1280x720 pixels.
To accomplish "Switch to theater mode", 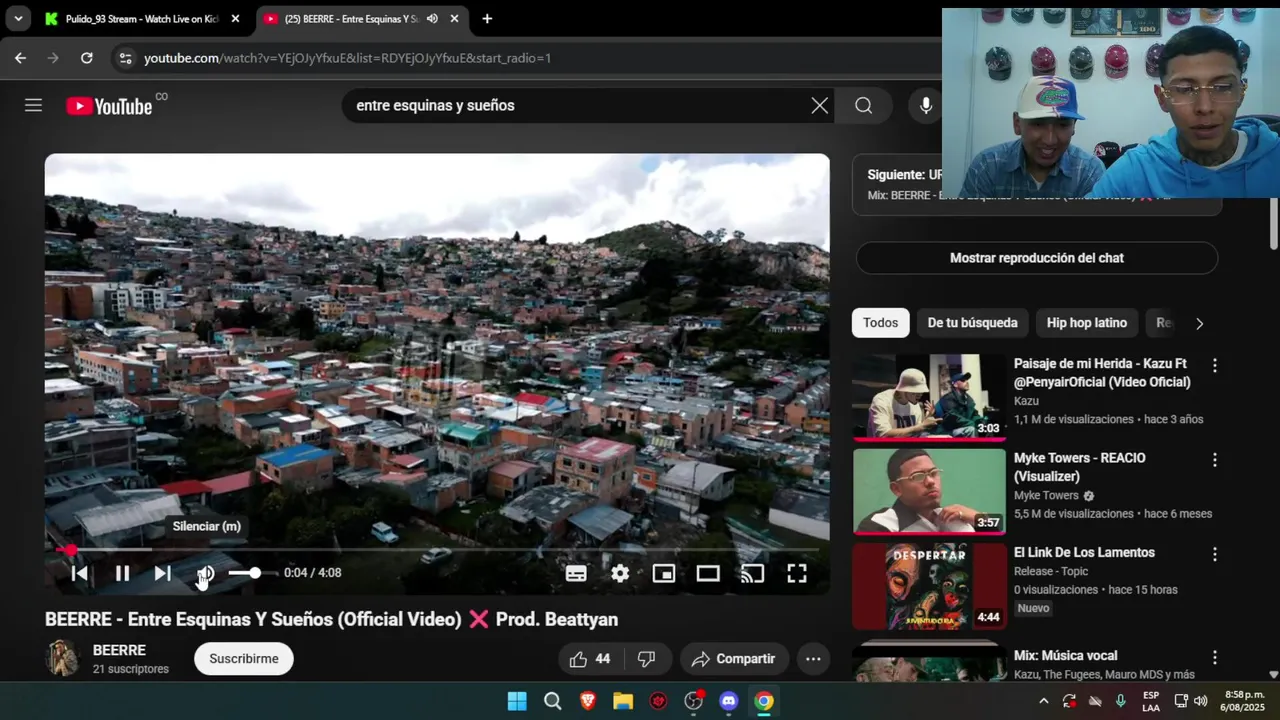I will coord(708,573).
